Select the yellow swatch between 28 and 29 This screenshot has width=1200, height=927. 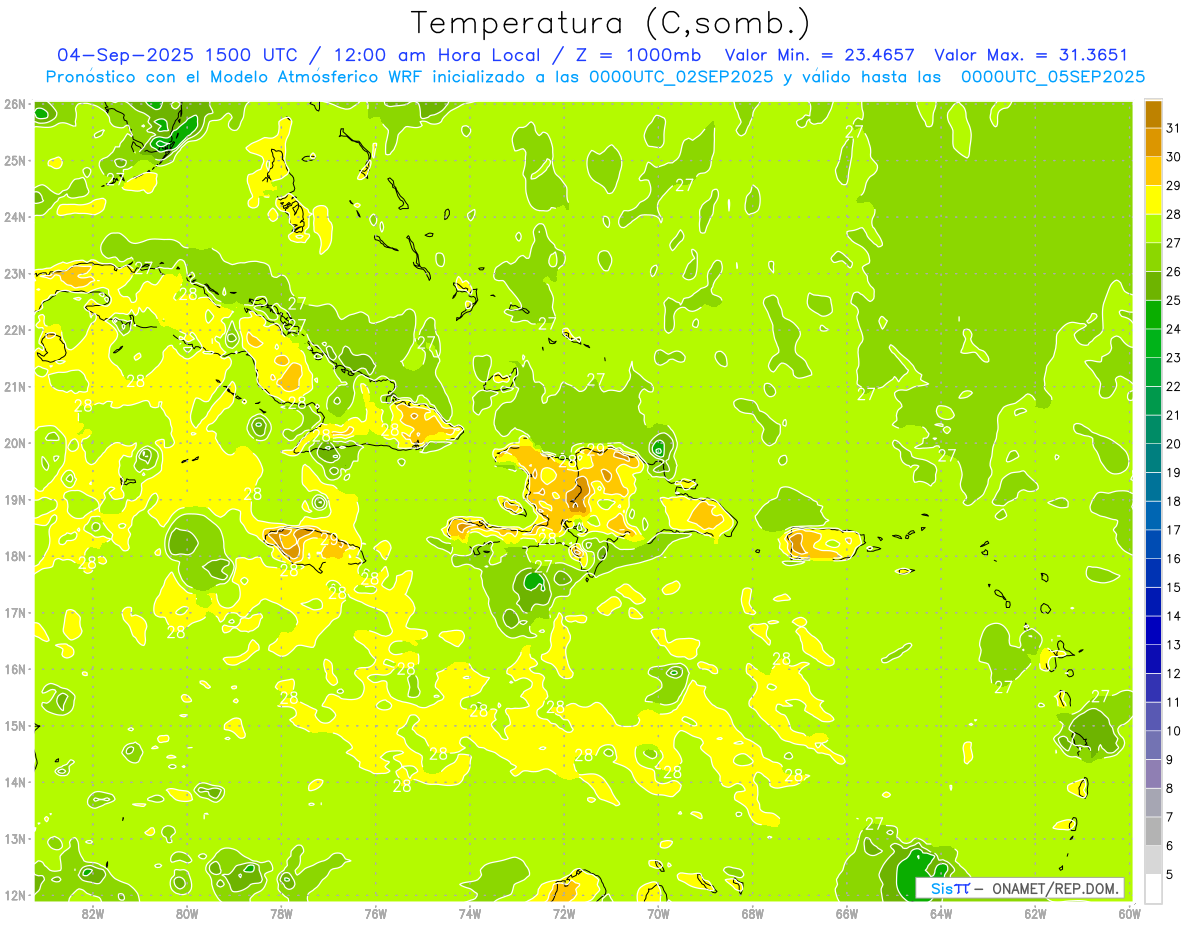[1154, 200]
